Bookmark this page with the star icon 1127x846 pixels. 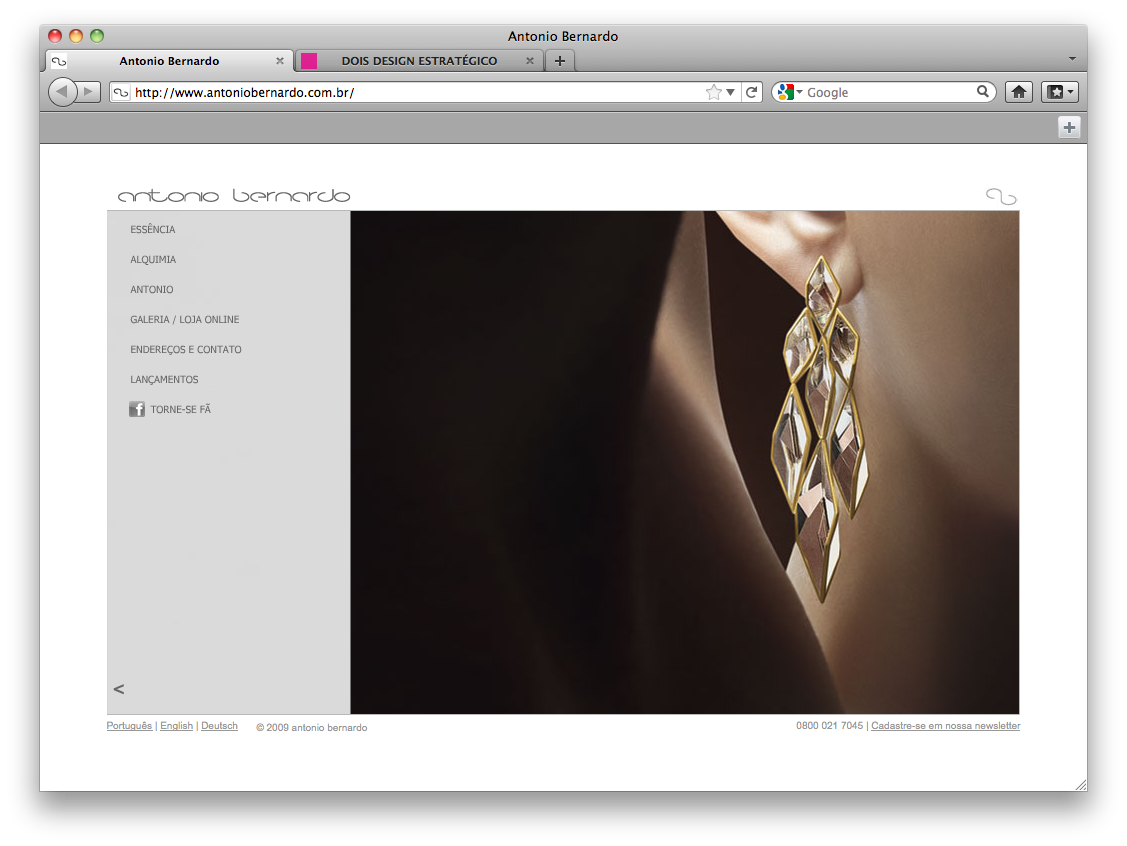pos(713,92)
